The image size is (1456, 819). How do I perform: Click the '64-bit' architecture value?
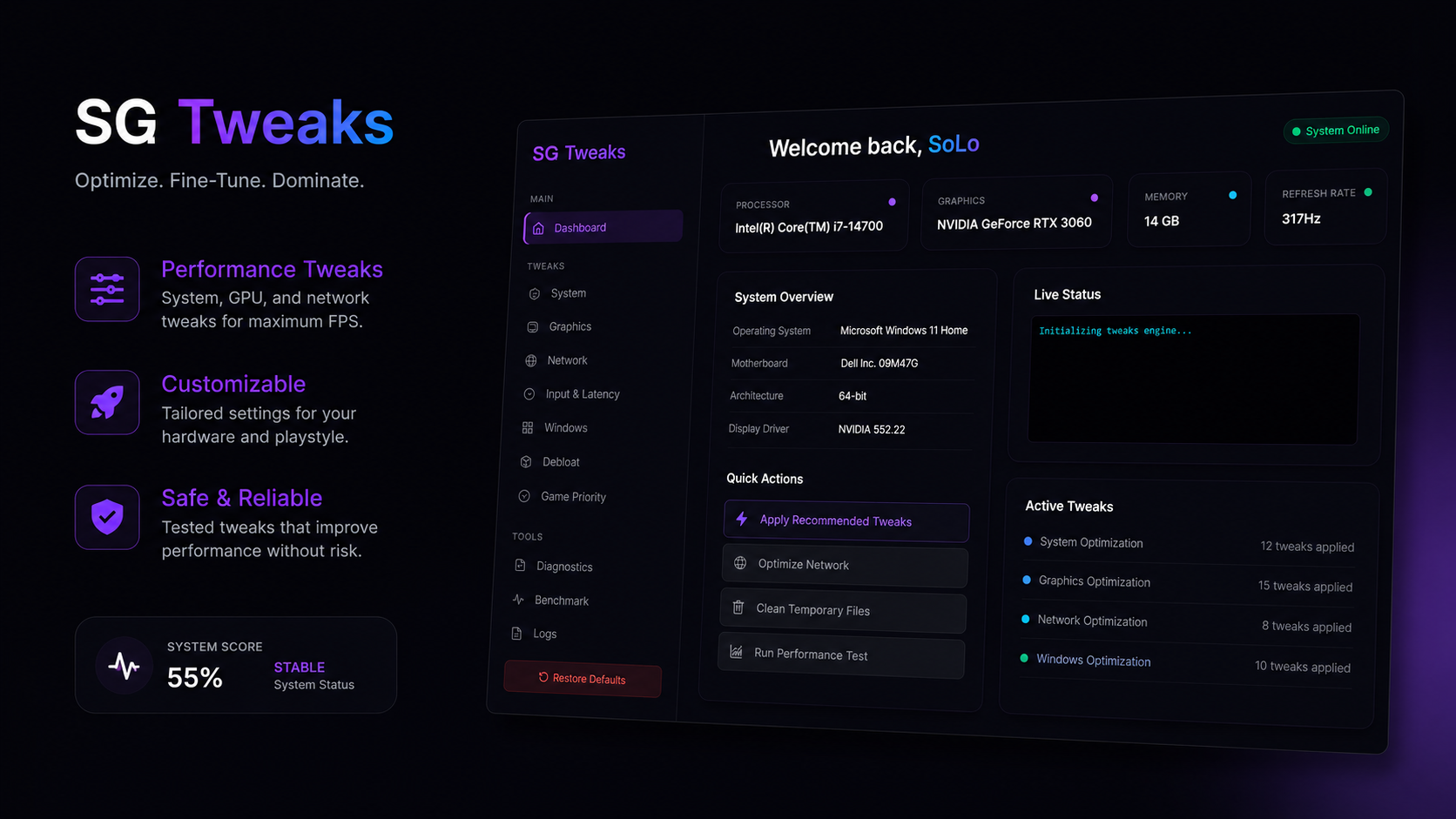[x=853, y=396]
